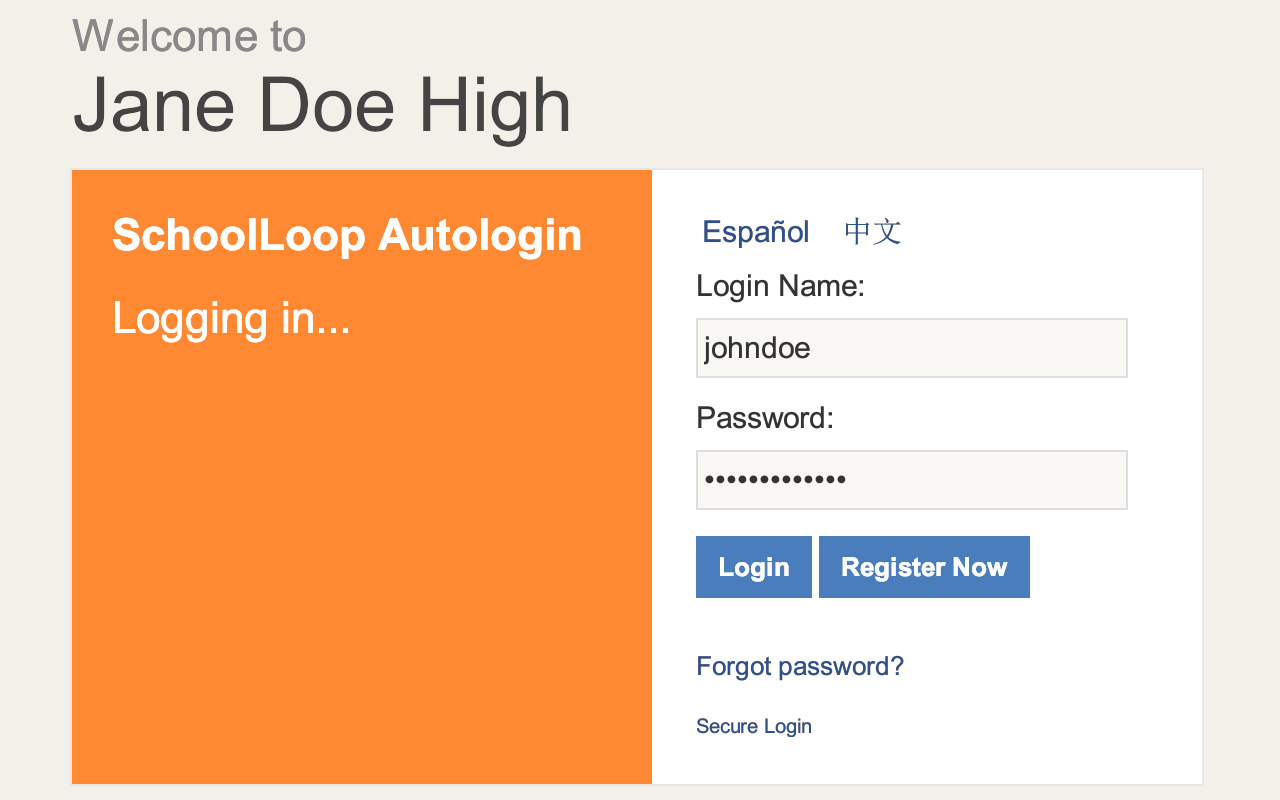Access the secure HTTPS login page
1280x800 pixels.
pyautogui.click(x=753, y=725)
